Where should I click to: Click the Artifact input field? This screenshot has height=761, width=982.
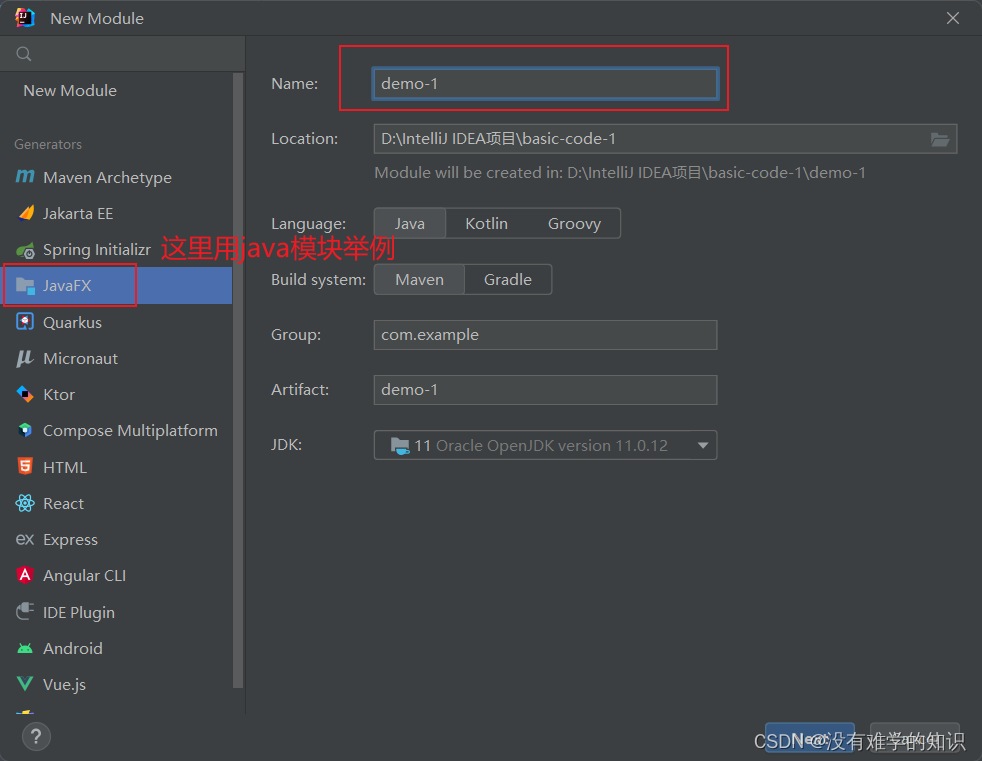[x=545, y=390]
